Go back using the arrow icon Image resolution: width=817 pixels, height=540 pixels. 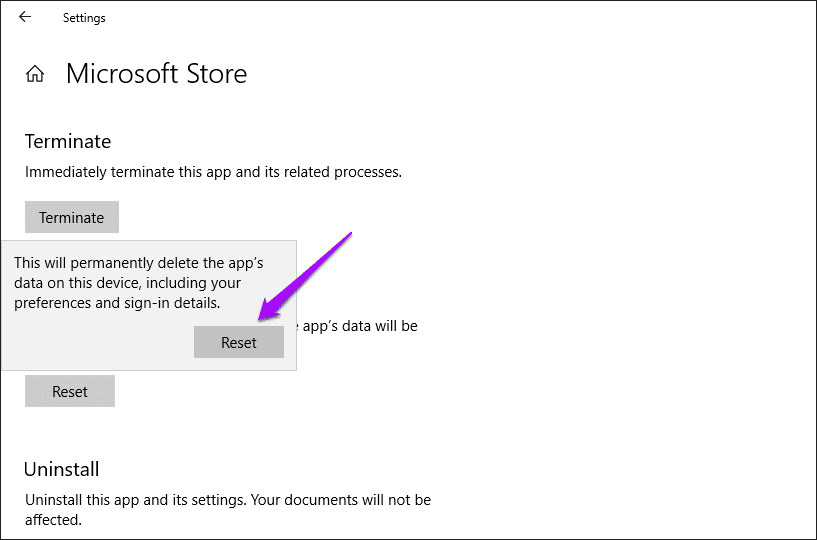click(24, 17)
